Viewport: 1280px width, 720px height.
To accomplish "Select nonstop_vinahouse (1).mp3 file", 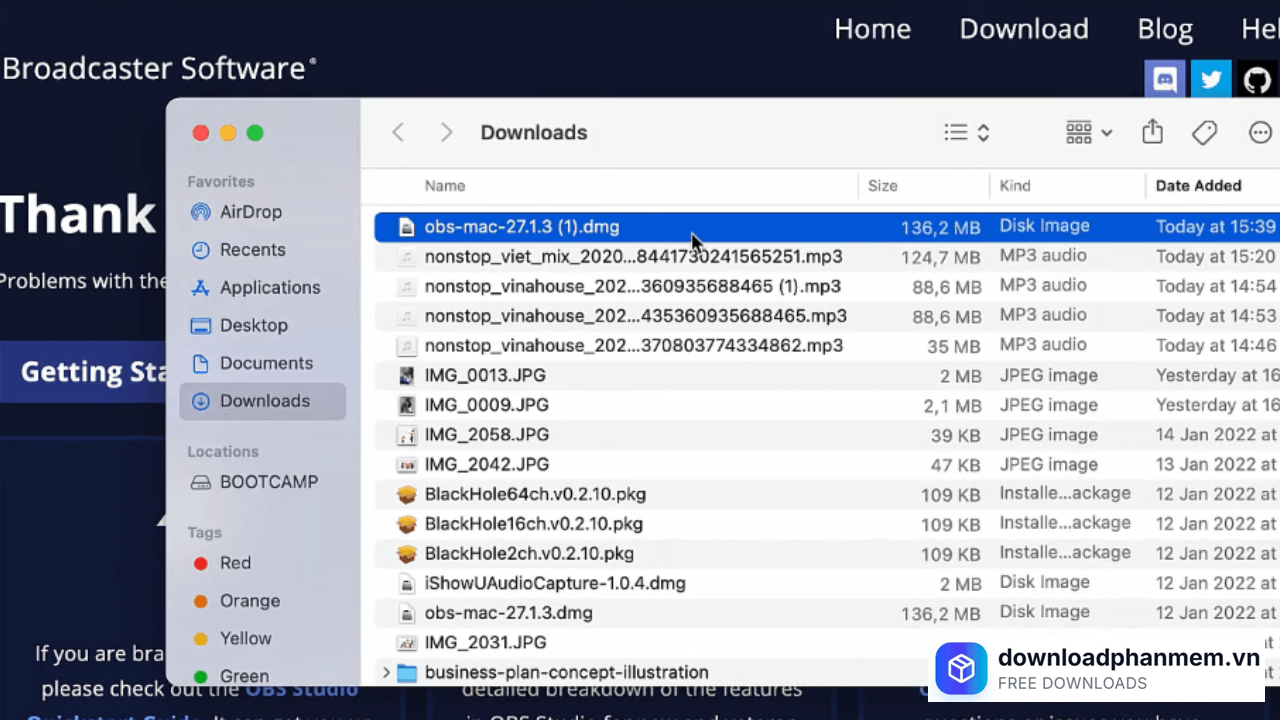I will coord(827,286).
